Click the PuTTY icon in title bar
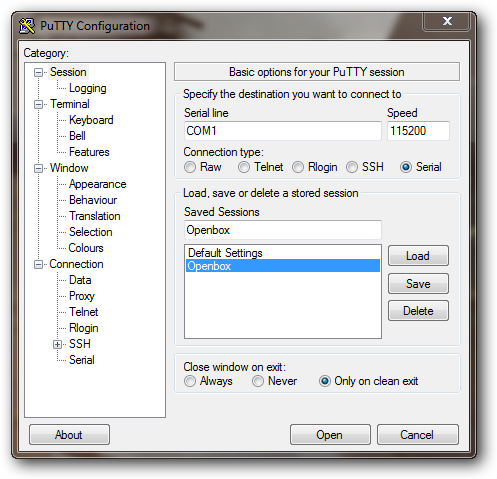This screenshot has height=479, width=497. coord(27,26)
